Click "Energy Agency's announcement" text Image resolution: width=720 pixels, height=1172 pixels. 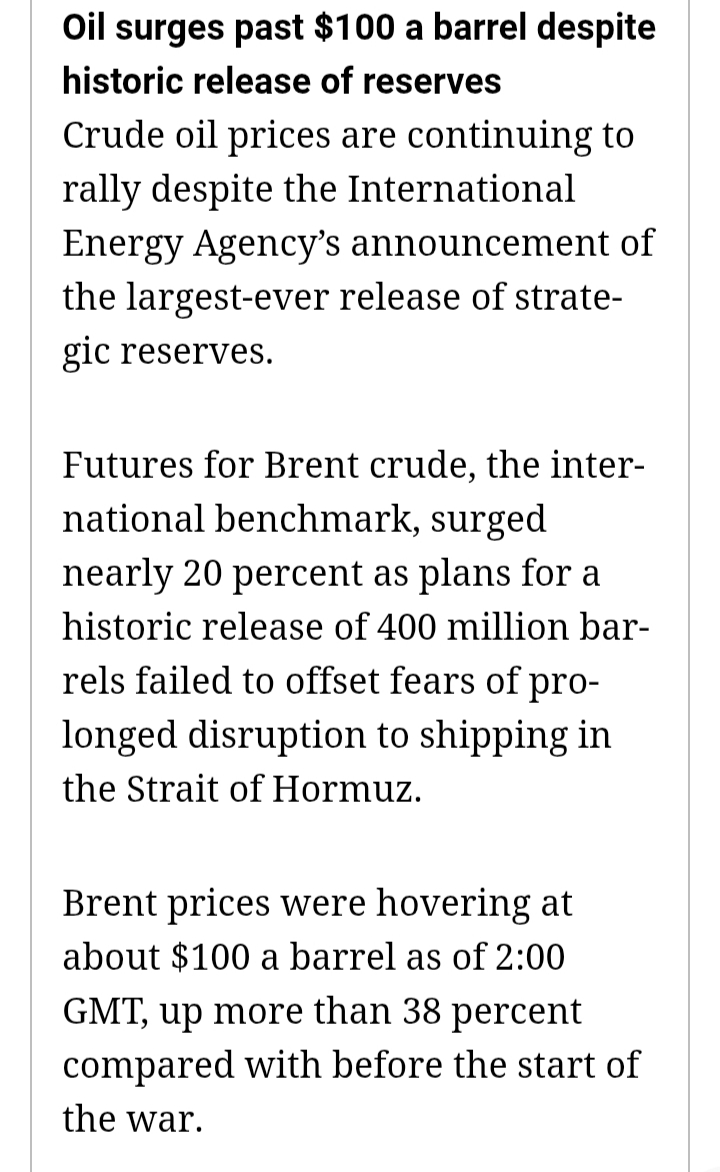(x=357, y=243)
